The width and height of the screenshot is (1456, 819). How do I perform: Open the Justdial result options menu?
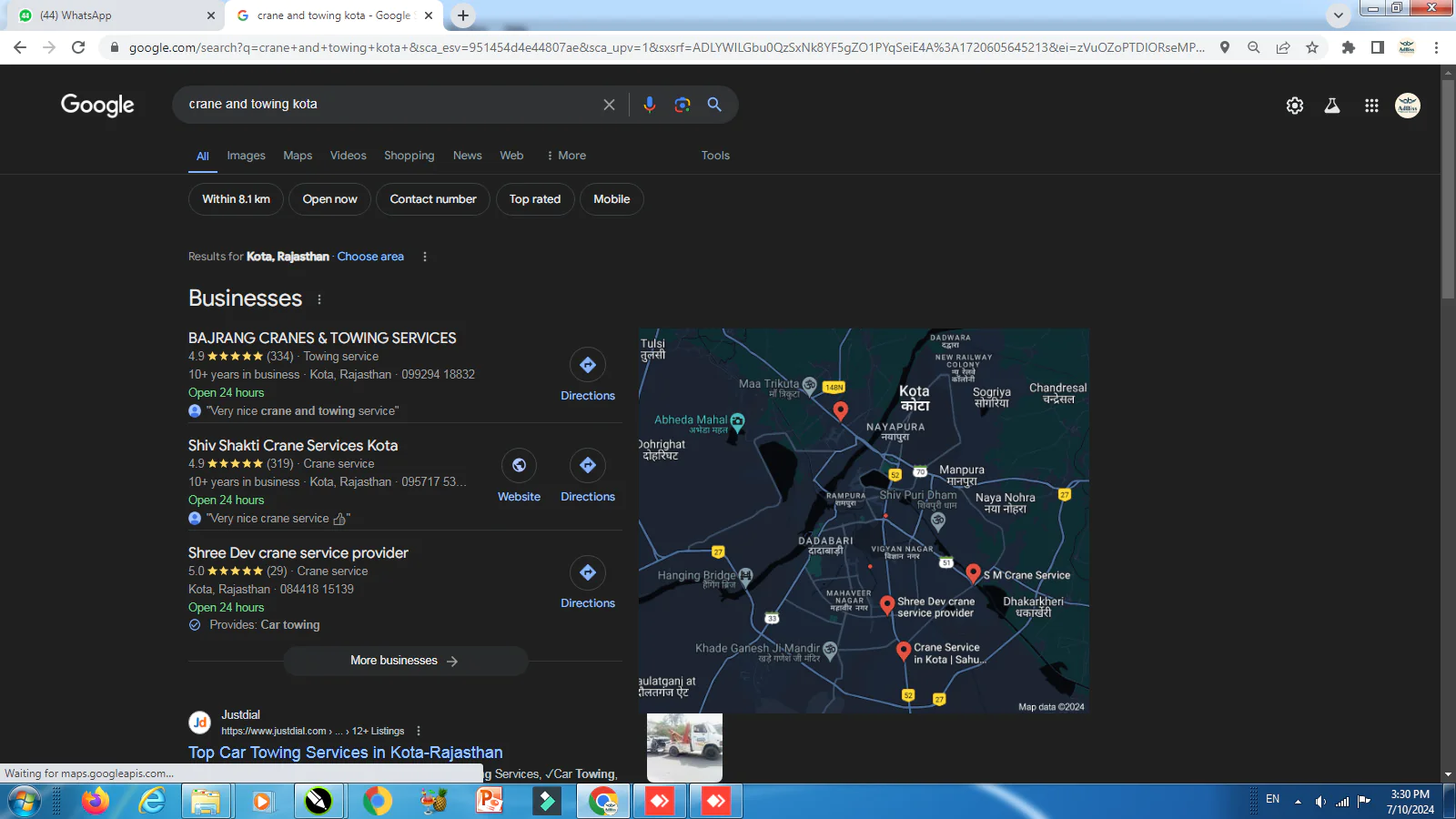419,731
